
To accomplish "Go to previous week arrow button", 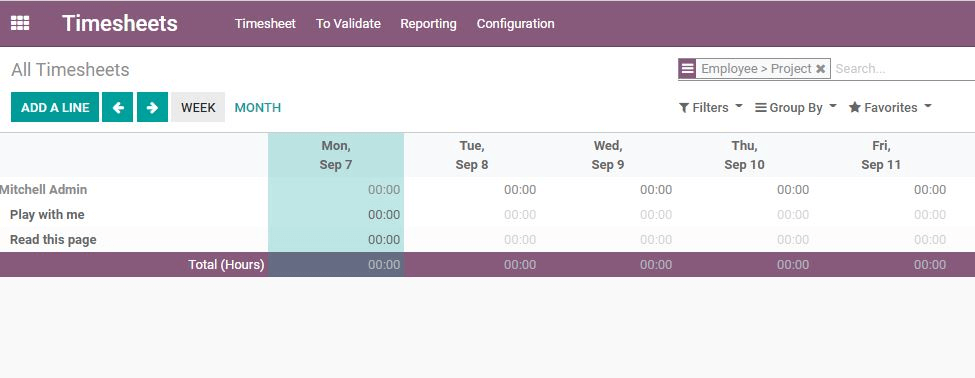I will click(x=118, y=107).
